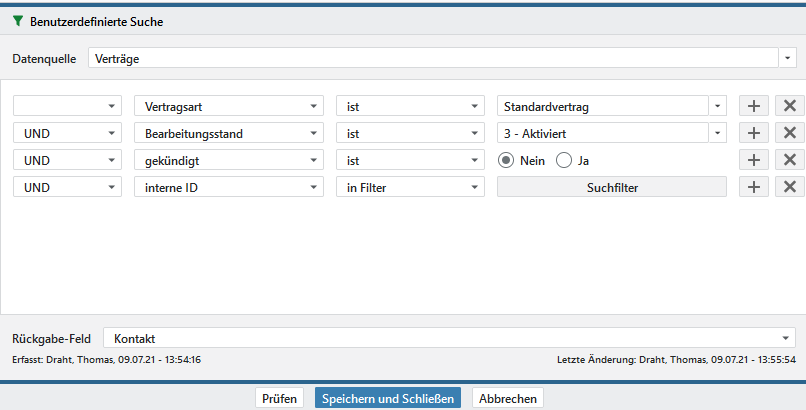This screenshot has height=410, width=806.
Task: Add a row after the Vertragsart condition
Action: [x=754, y=106]
